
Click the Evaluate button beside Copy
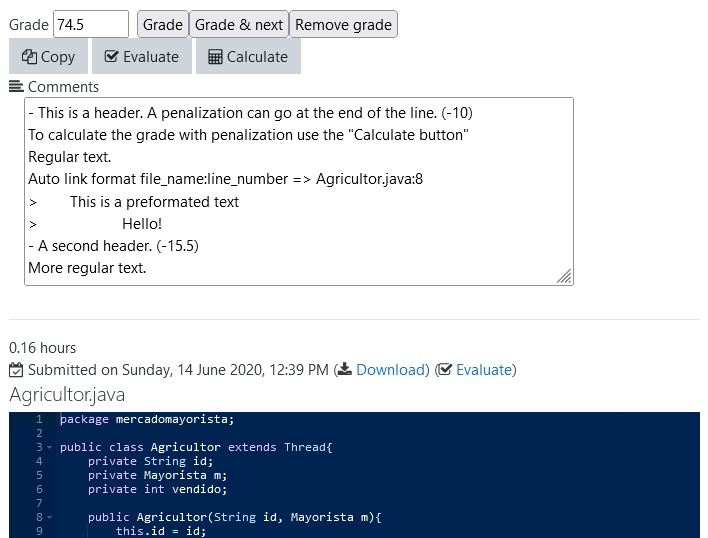pyautogui.click(x=142, y=56)
